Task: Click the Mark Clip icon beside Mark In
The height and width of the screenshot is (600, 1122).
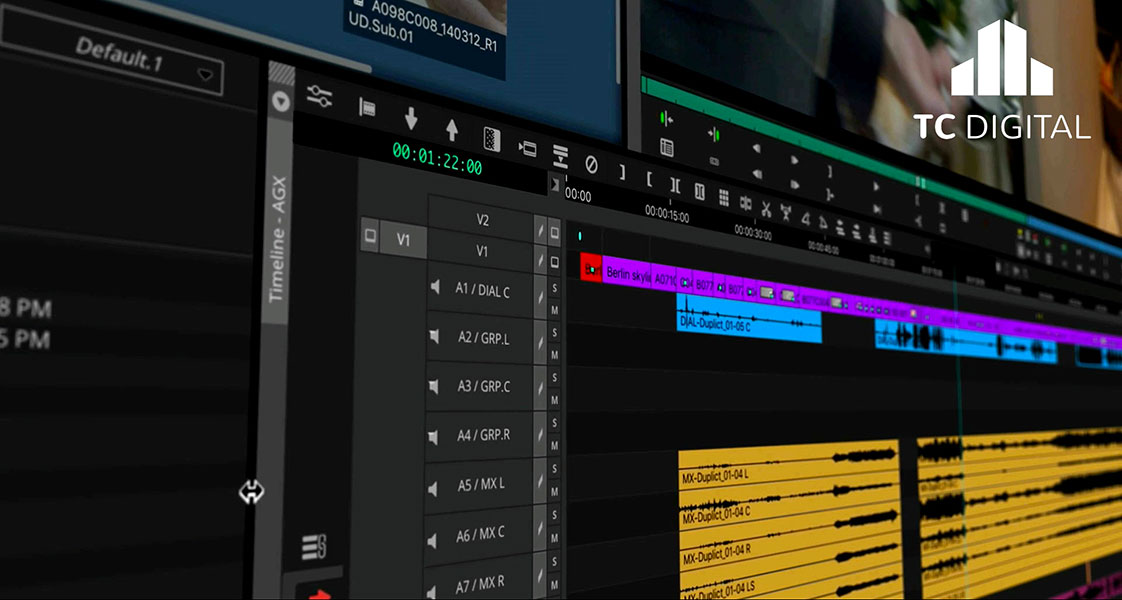Action: [x=675, y=185]
